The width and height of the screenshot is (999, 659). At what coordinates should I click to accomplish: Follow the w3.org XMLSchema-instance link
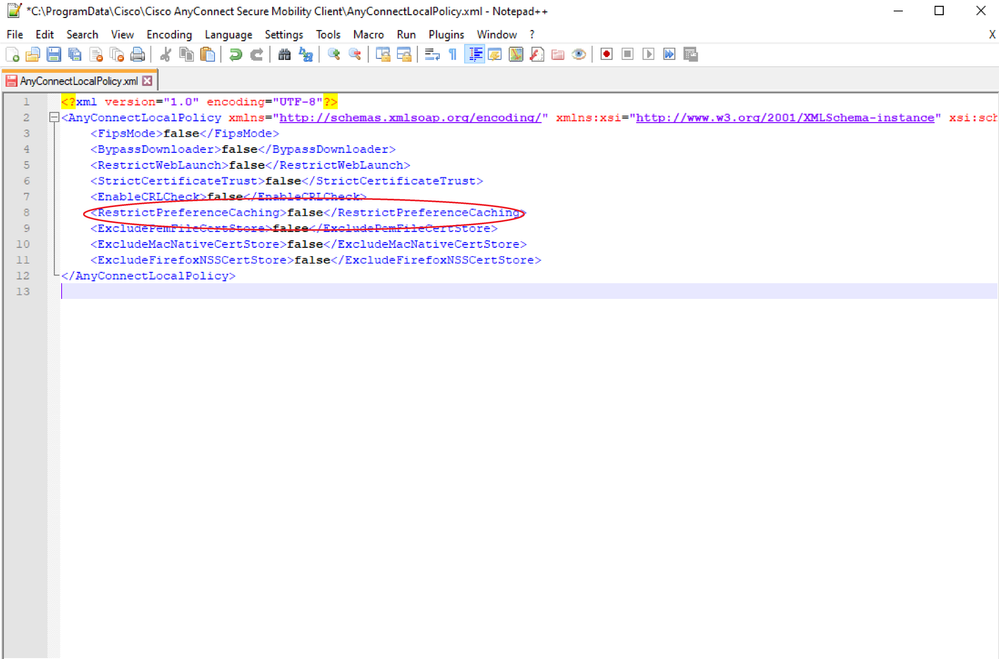tap(785, 117)
